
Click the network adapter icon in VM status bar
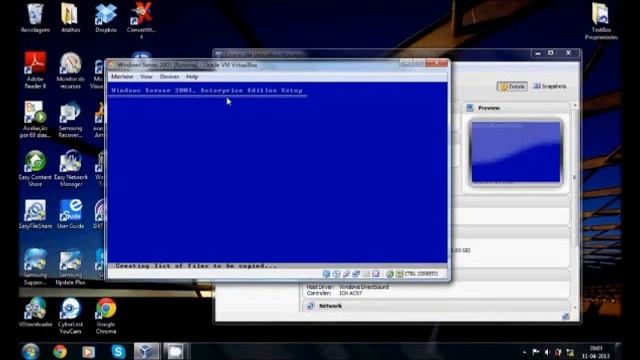(356, 274)
